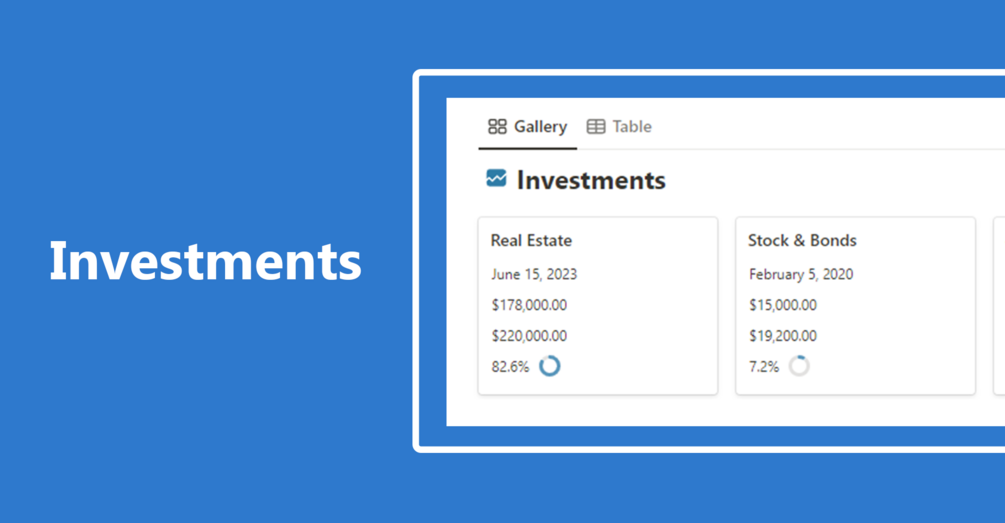Click the February 5, 2020 date

tap(801, 274)
